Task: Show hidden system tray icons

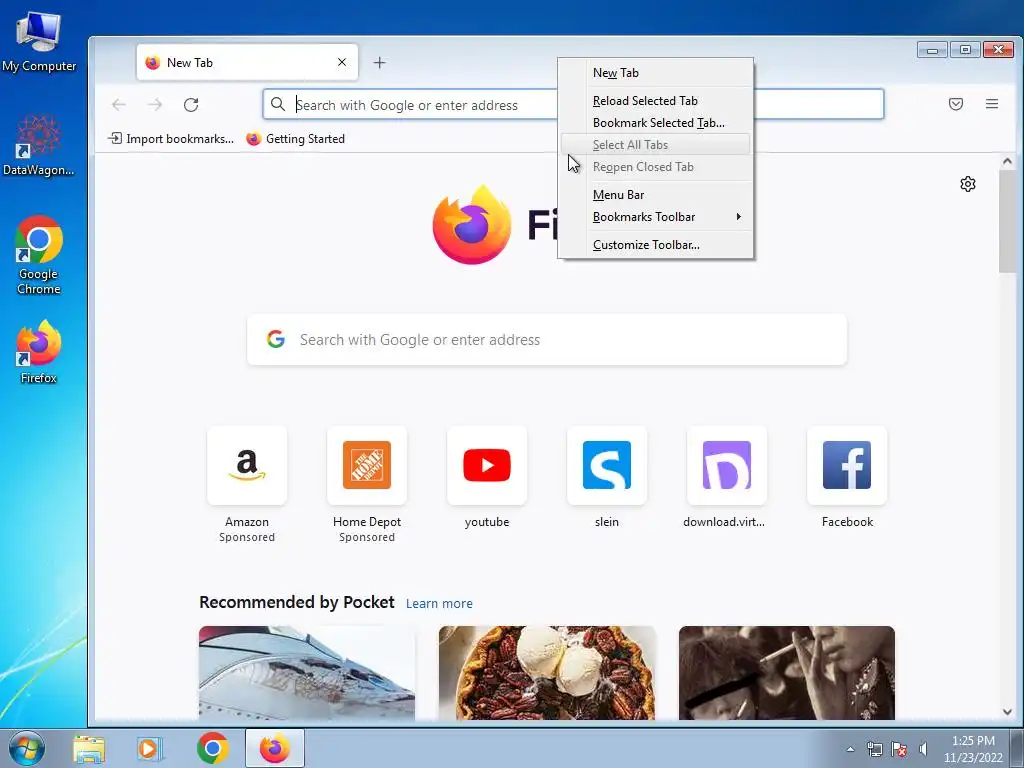Action: [x=850, y=749]
